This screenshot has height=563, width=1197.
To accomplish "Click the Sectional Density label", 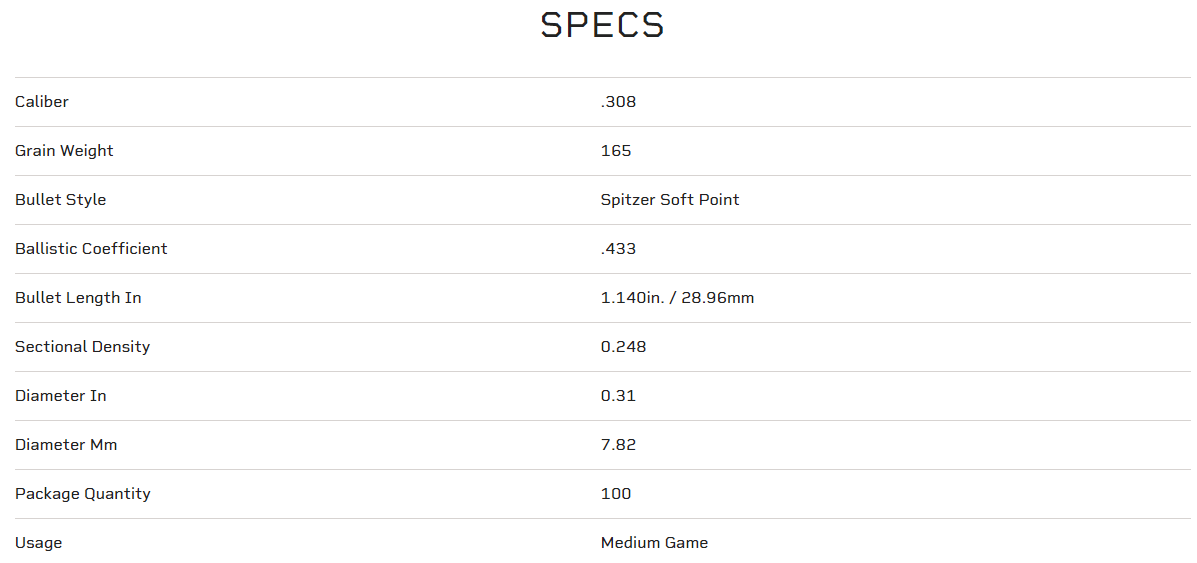I will [82, 347].
